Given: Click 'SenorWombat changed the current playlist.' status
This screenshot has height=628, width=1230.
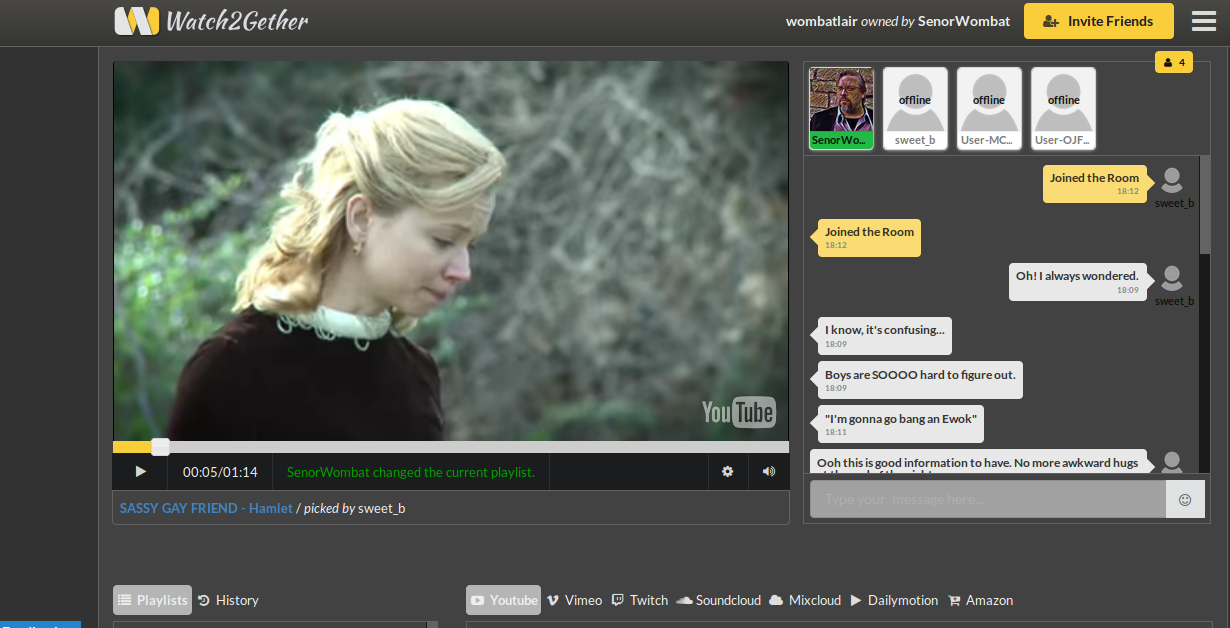Looking at the screenshot, I should 411,472.
